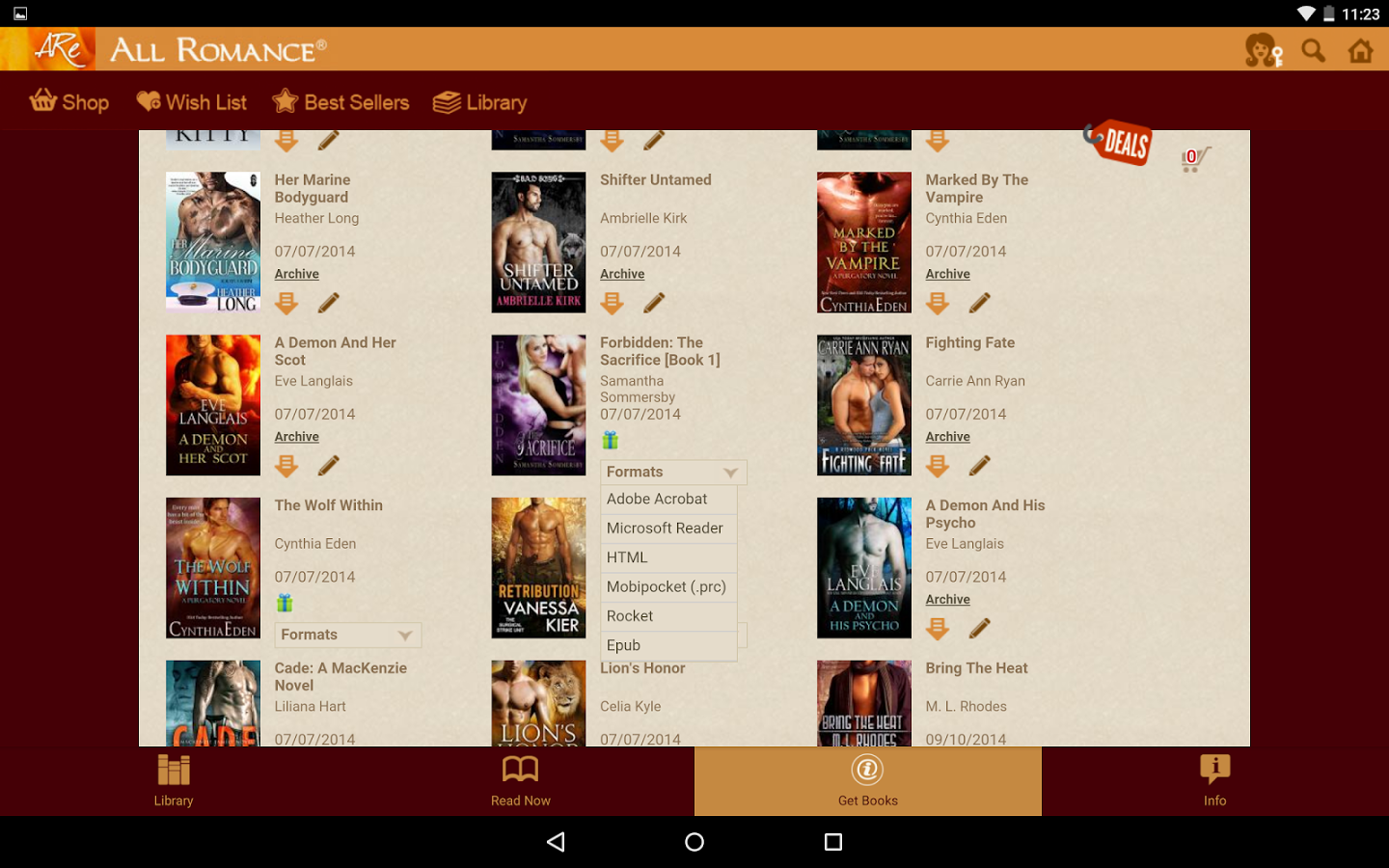The height and width of the screenshot is (868, 1389).
Task: Click gift icon for The Wolf Within
Action: pos(285,603)
